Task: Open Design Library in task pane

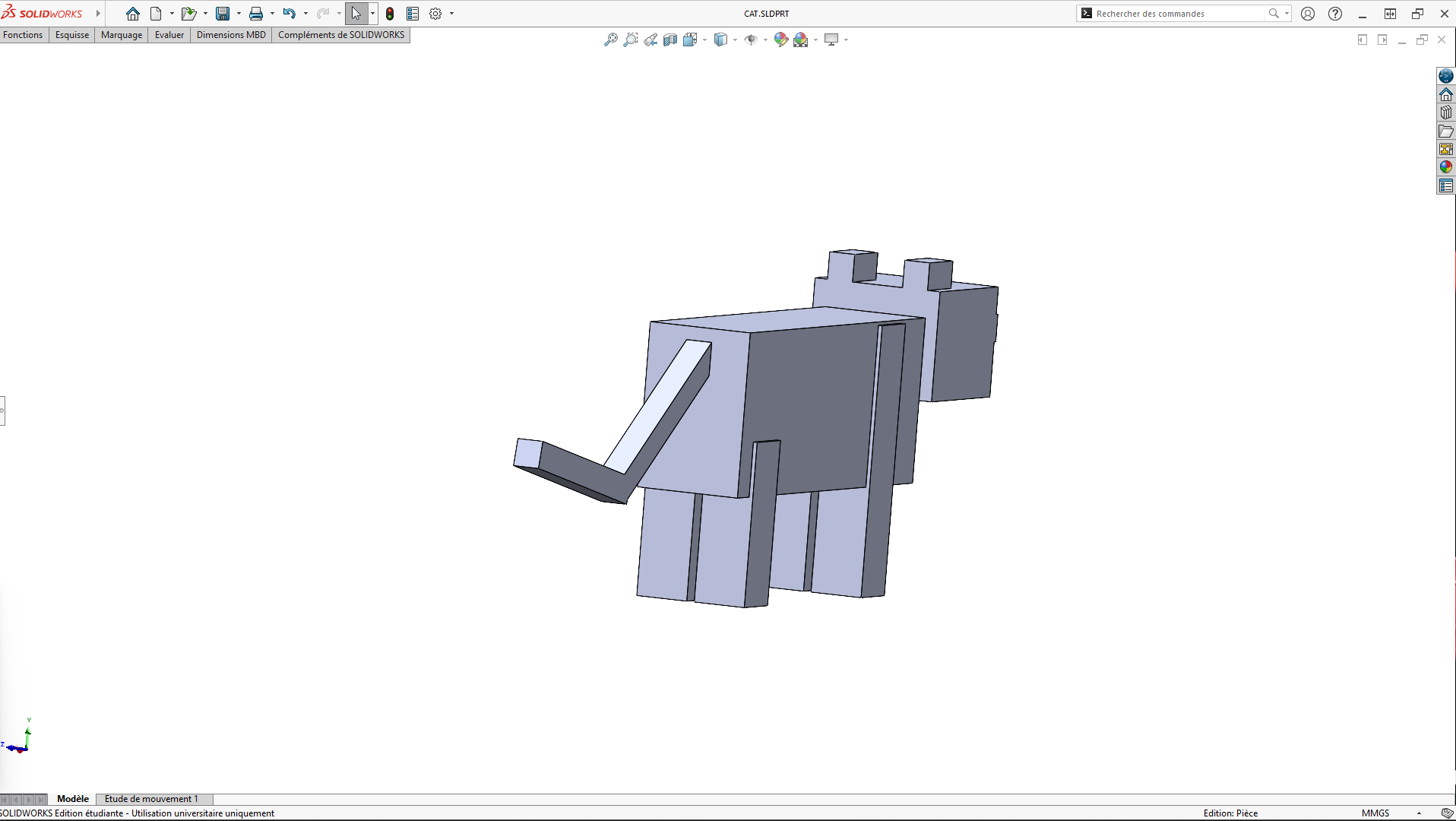Action: click(x=1446, y=113)
